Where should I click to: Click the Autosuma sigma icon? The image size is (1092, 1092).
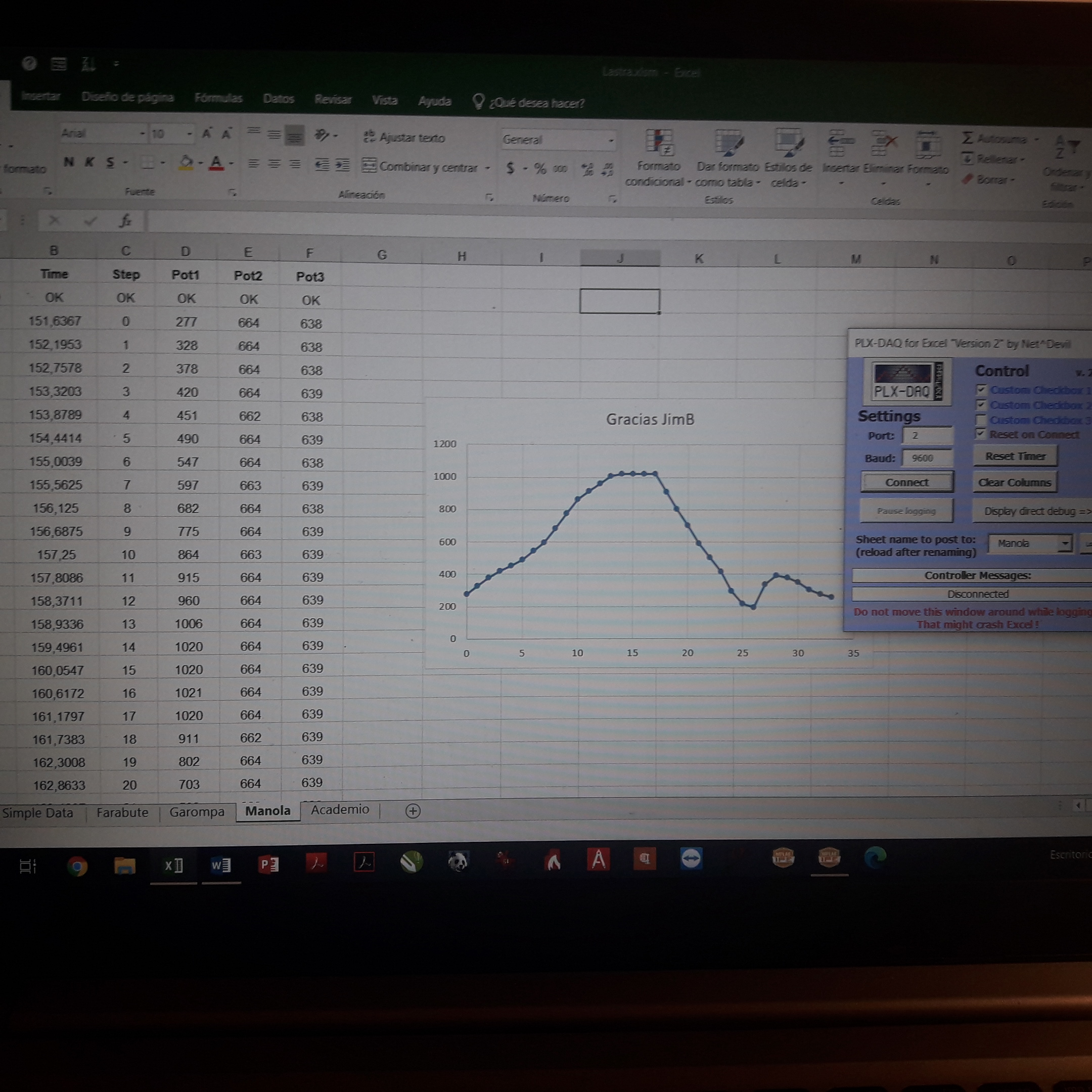tap(968, 138)
